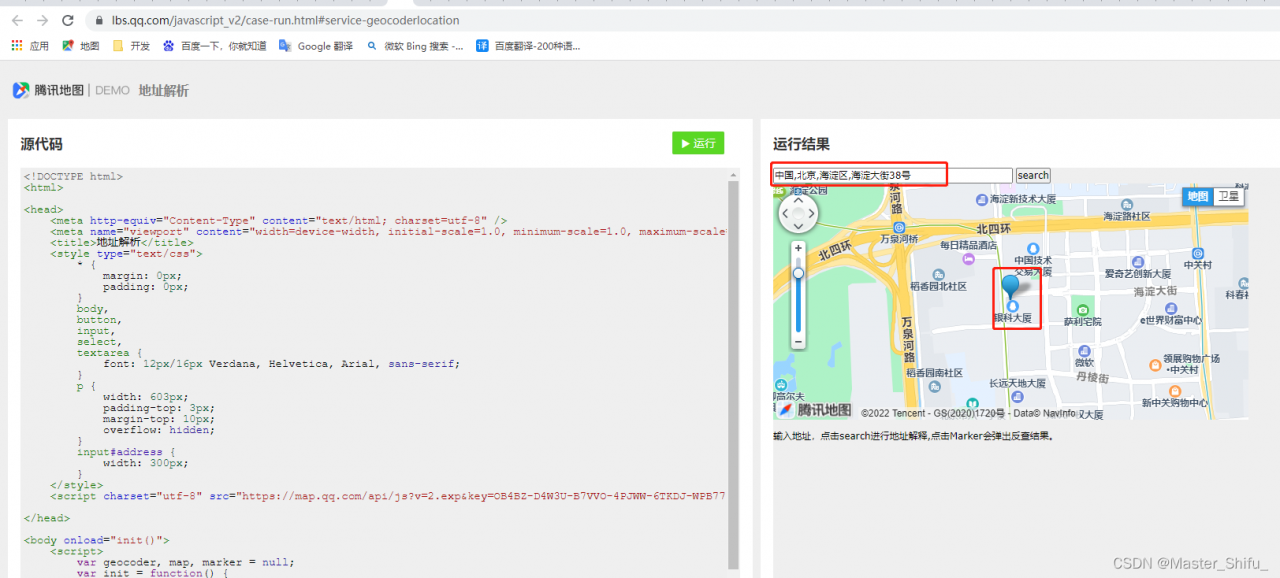Open the 百度一下，你就知道 bookmark
The width and height of the screenshot is (1280, 578).
point(215,45)
